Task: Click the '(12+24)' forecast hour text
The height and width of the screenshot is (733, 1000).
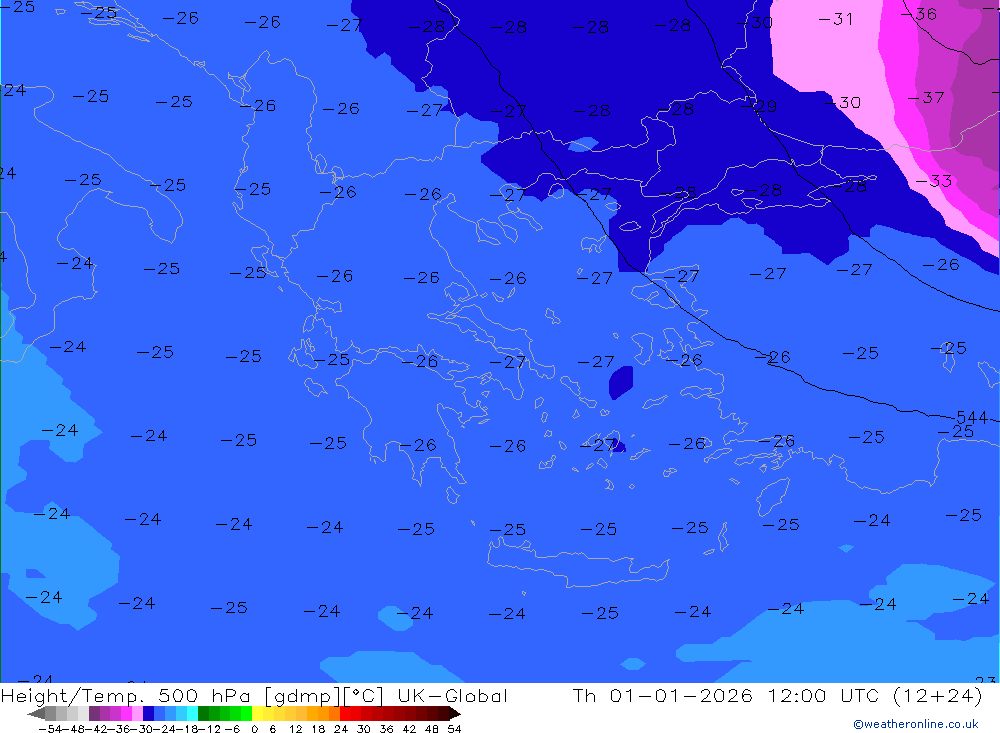Action: pos(938,695)
